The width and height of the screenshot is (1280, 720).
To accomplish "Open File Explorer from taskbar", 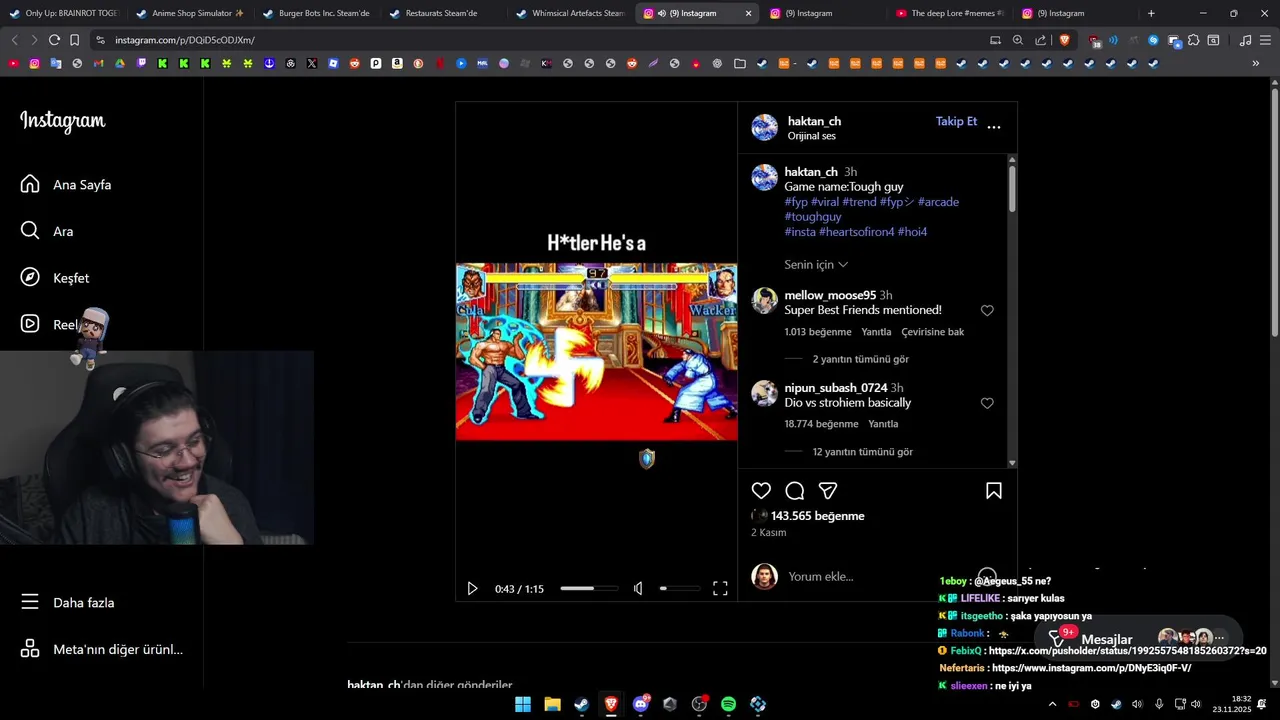I will point(552,704).
